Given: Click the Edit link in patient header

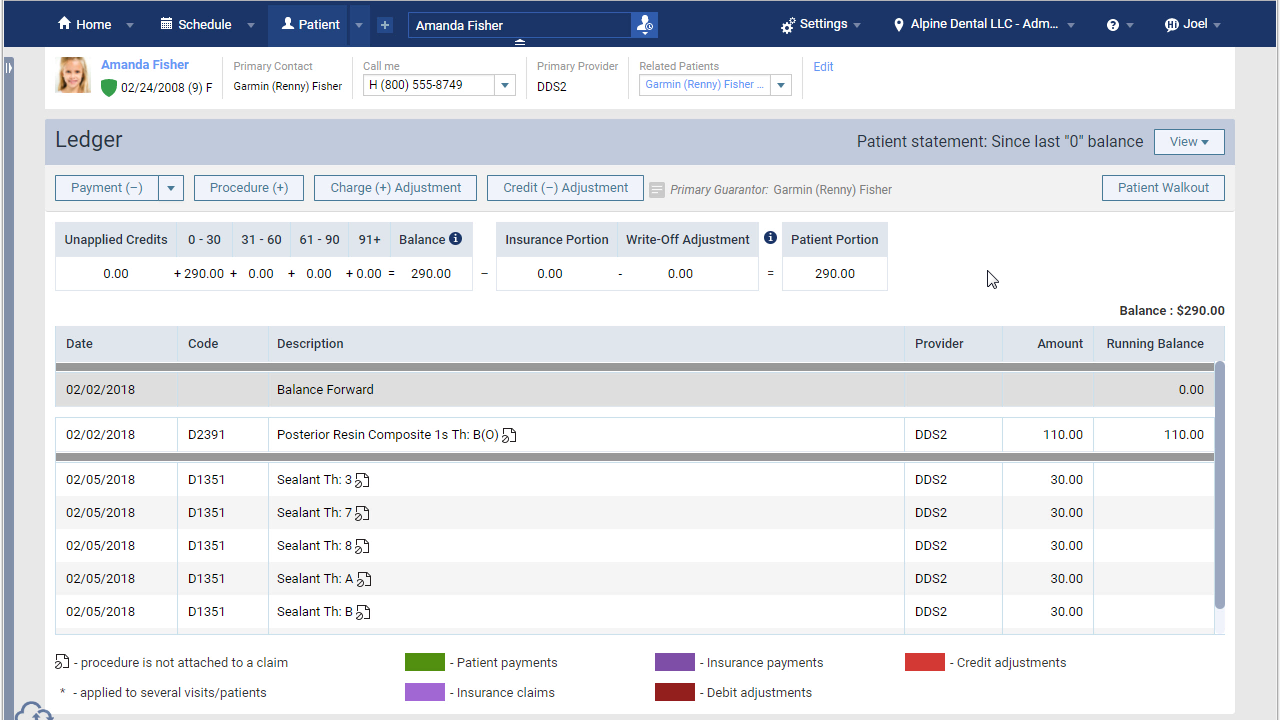Looking at the screenshot, I should tap(823, 67).
